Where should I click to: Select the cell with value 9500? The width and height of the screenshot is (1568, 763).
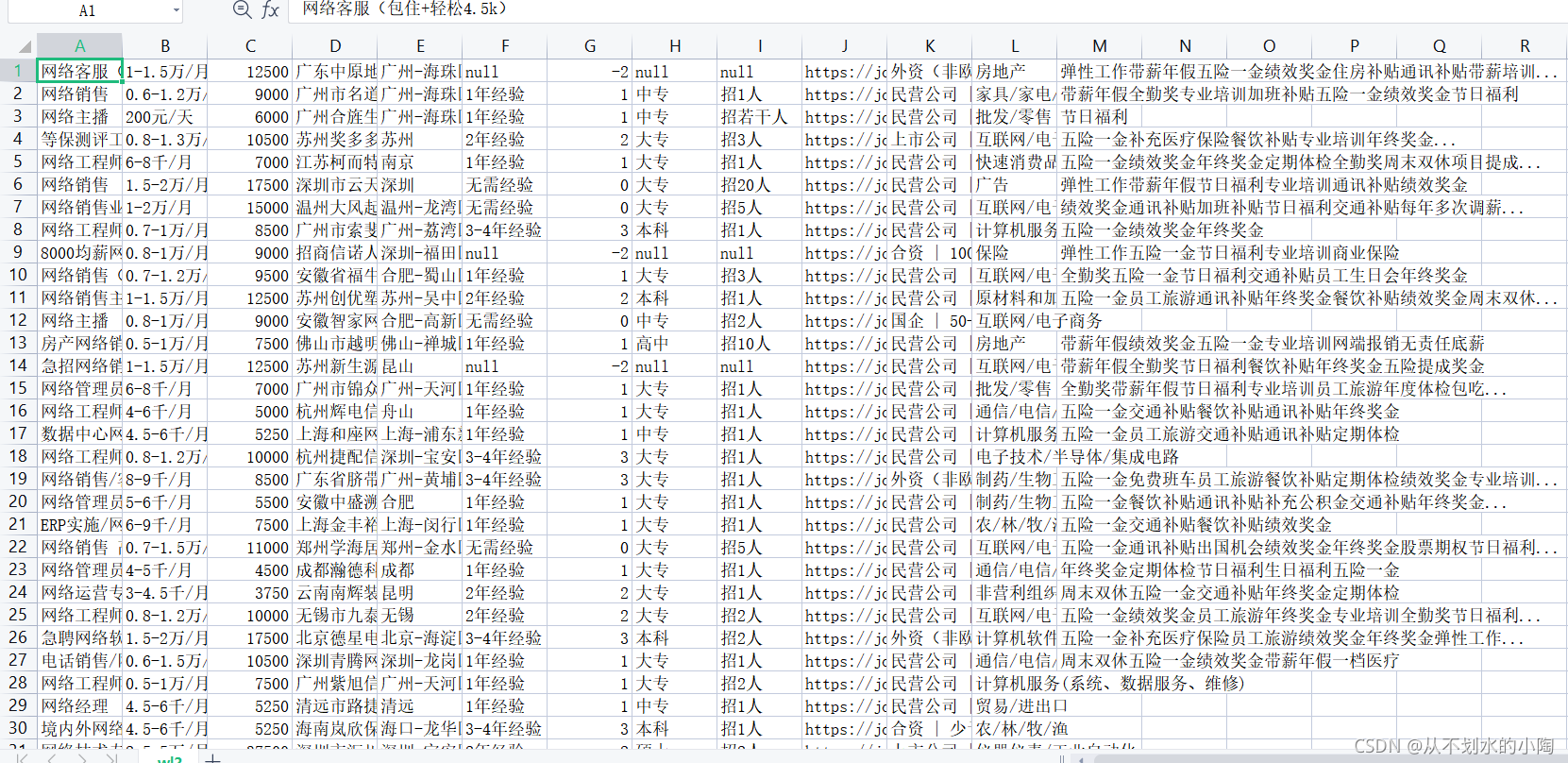tap(250, 275)
